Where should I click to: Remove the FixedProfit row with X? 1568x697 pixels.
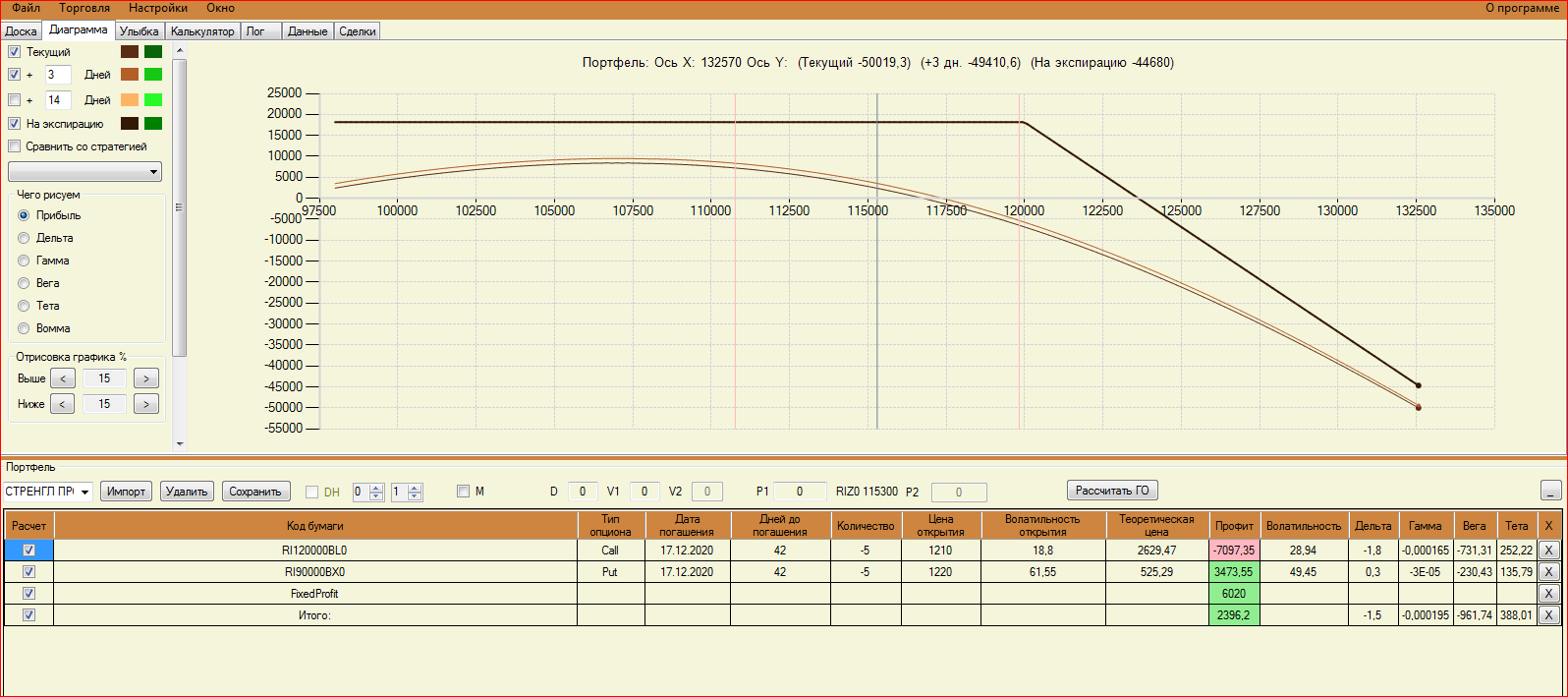1548,594
